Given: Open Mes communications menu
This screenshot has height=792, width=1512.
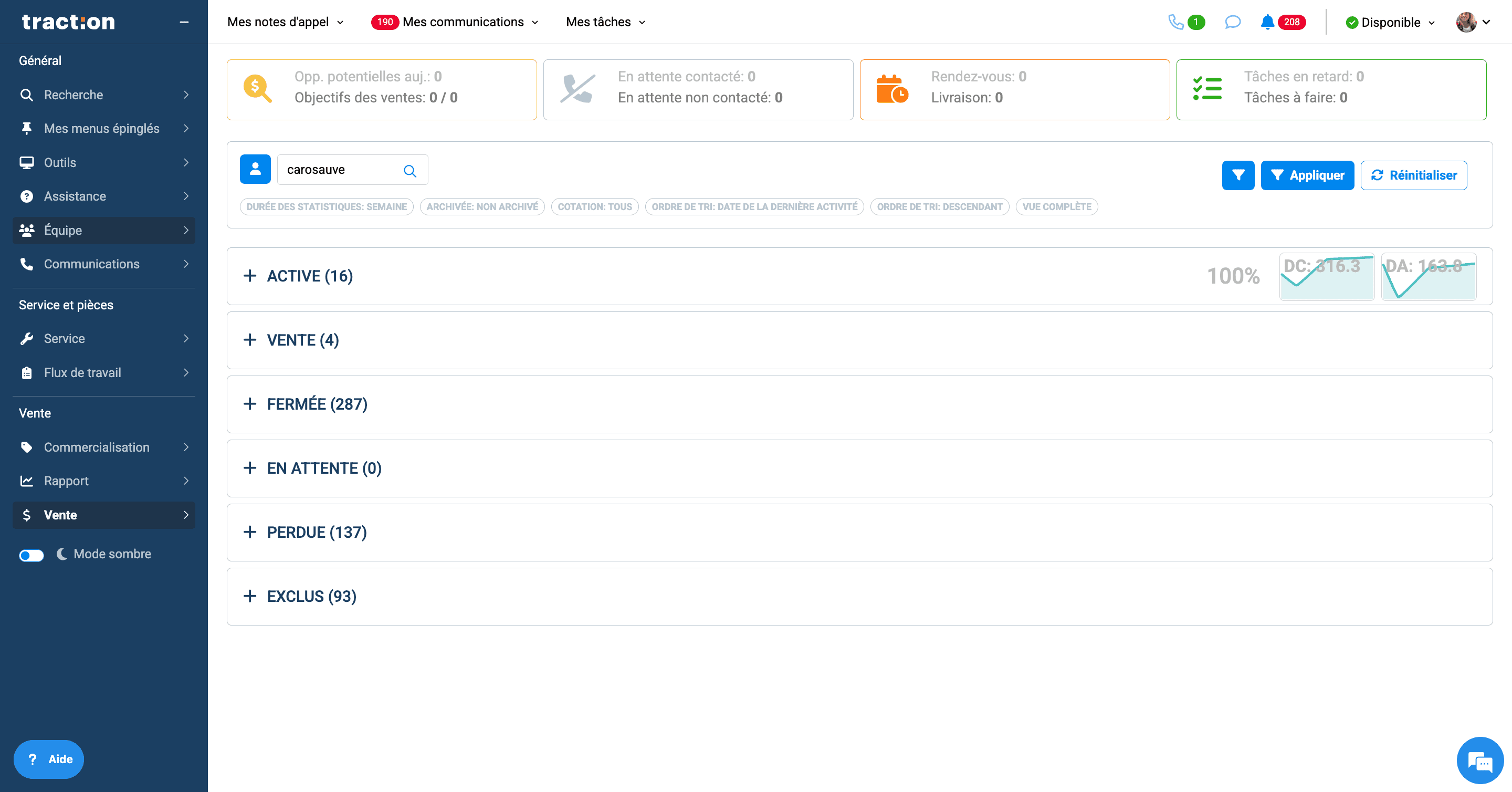Looking at the screenshot, I should pos(455,22).
